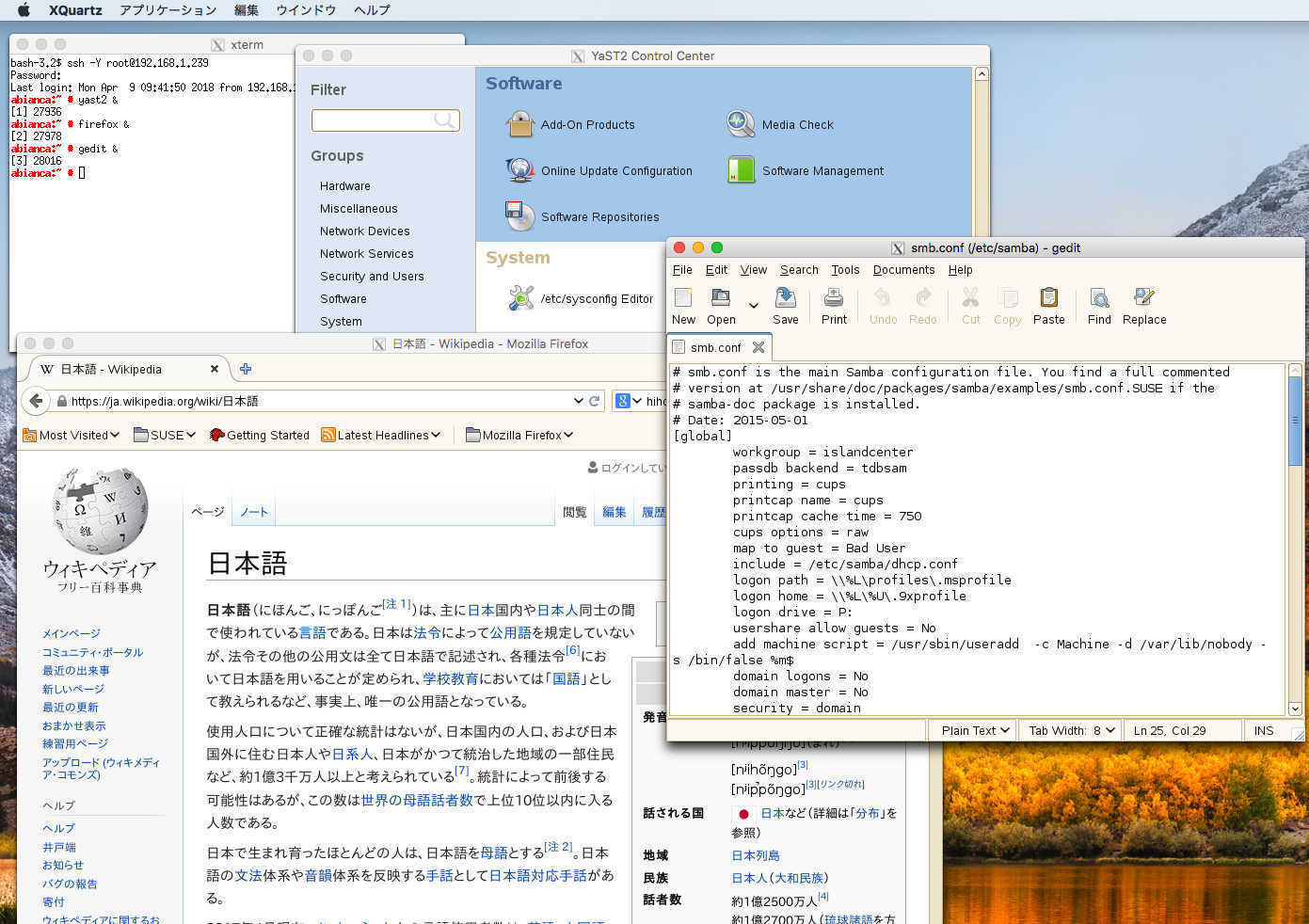Open a new Firefox tab with plus icon
Viewport: 1309px width, 924px height.
point(246,369)
